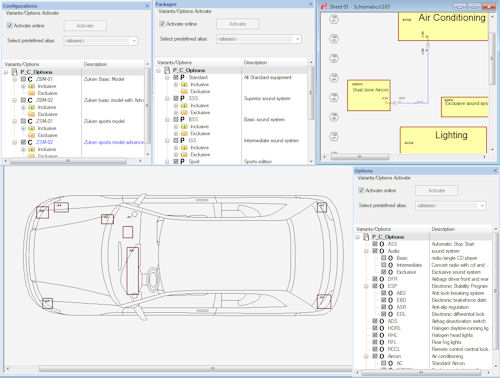This screenshot has height=378, width=500.
Task: Select 'Superior sound system' description text
Action: pyautogui.click(x=267, y=99)
